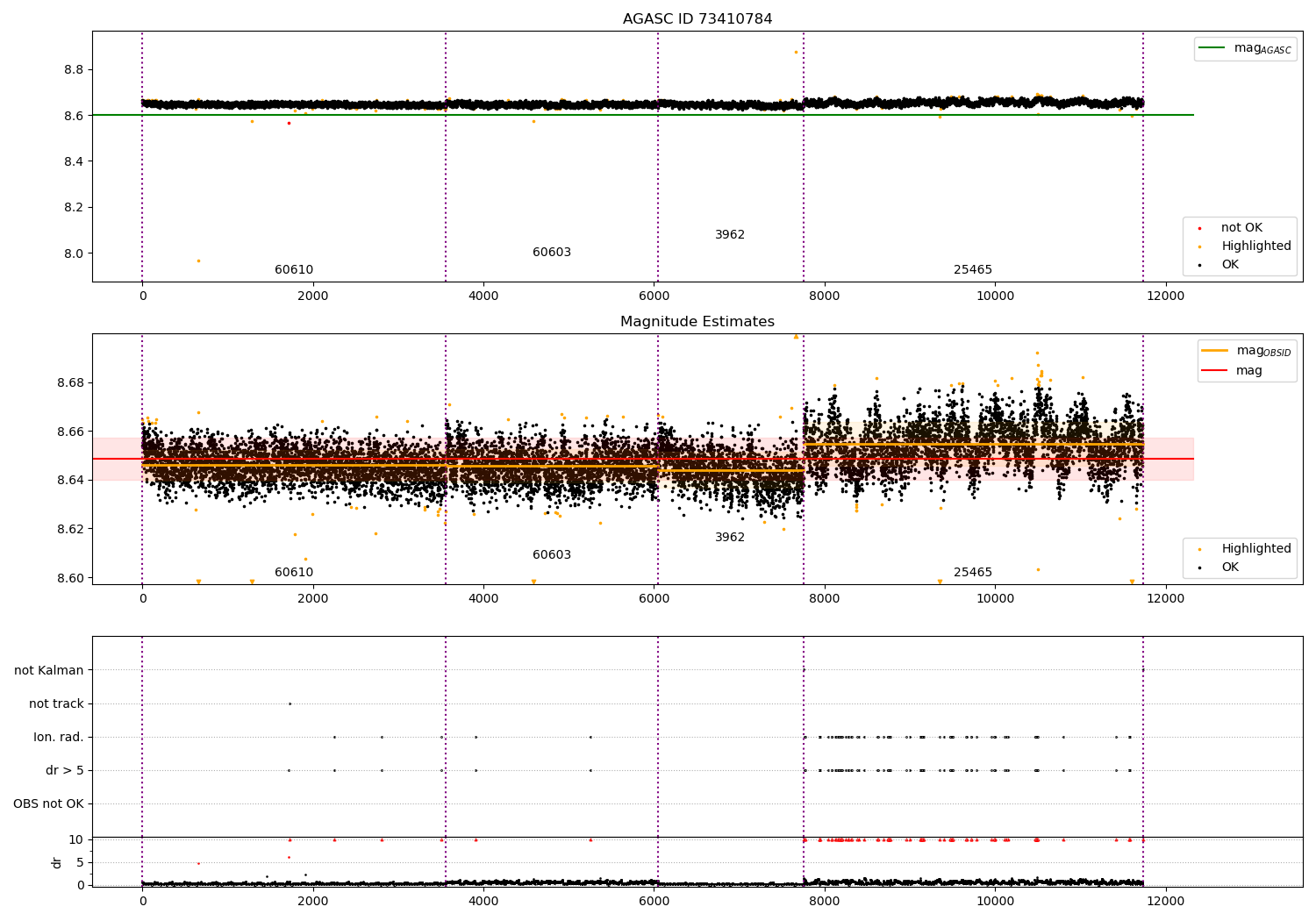Click tick label 5 on the dr axis

80,862
